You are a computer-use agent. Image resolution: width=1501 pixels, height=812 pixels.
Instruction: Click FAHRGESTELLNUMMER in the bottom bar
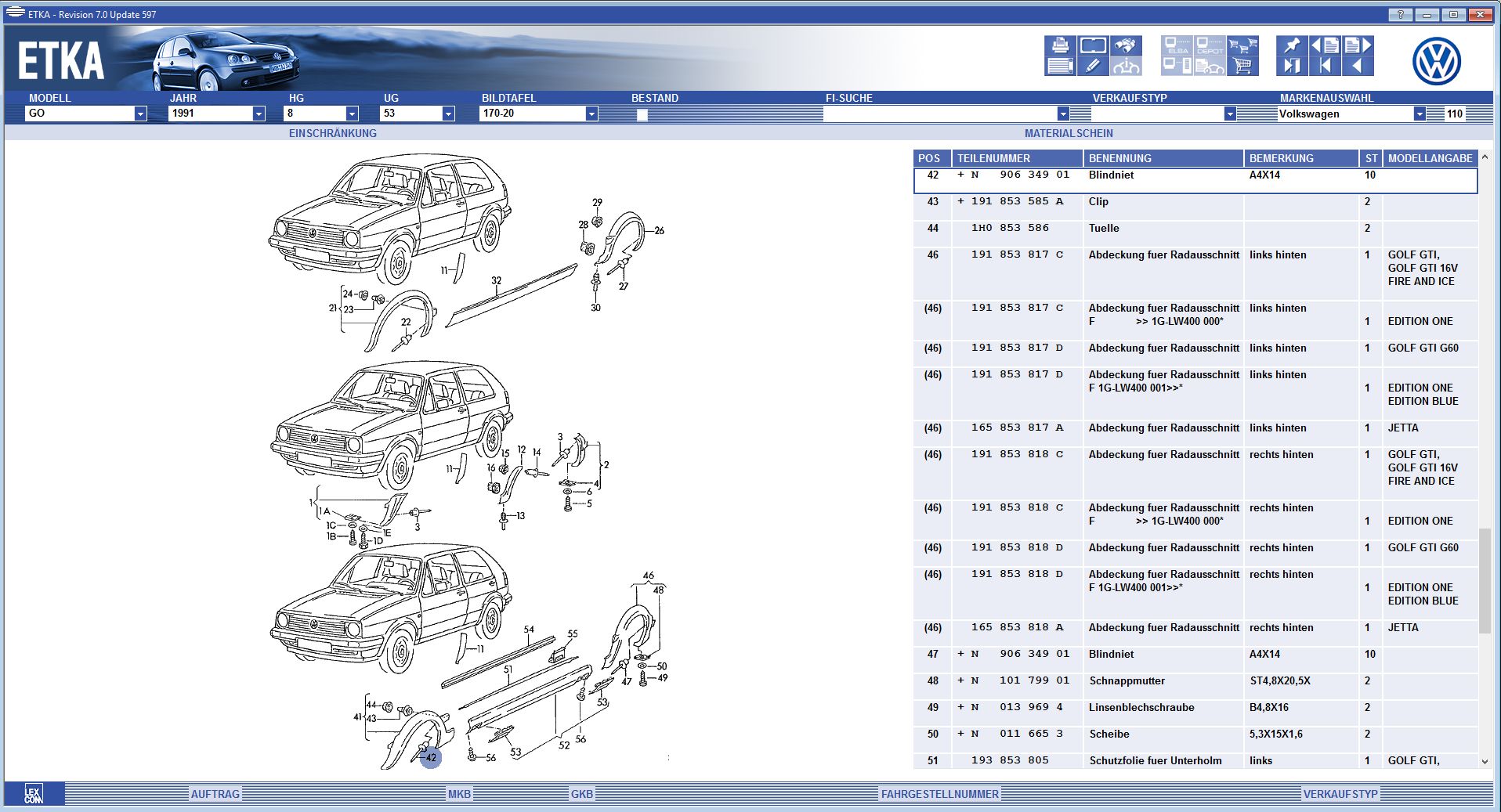939,794
